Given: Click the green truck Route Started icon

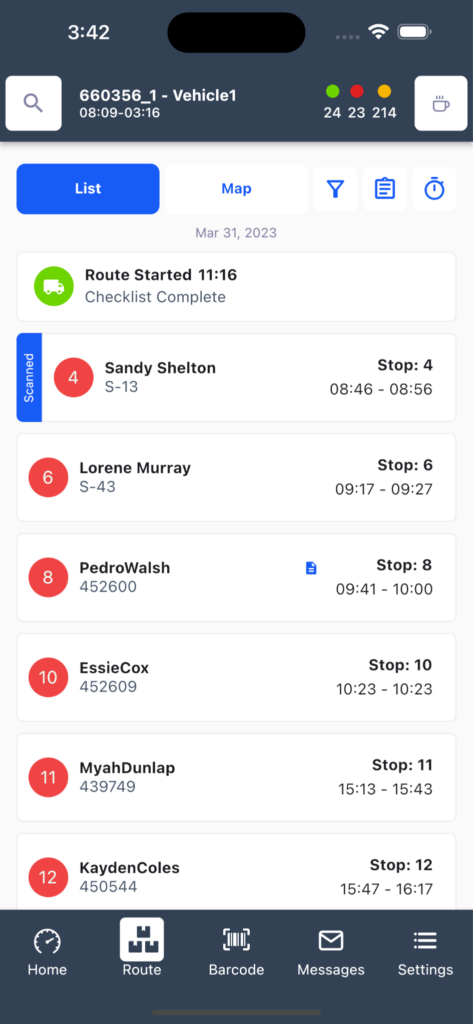Looking at the screenshot, I should pyautogui.click(x=54, y=286).
